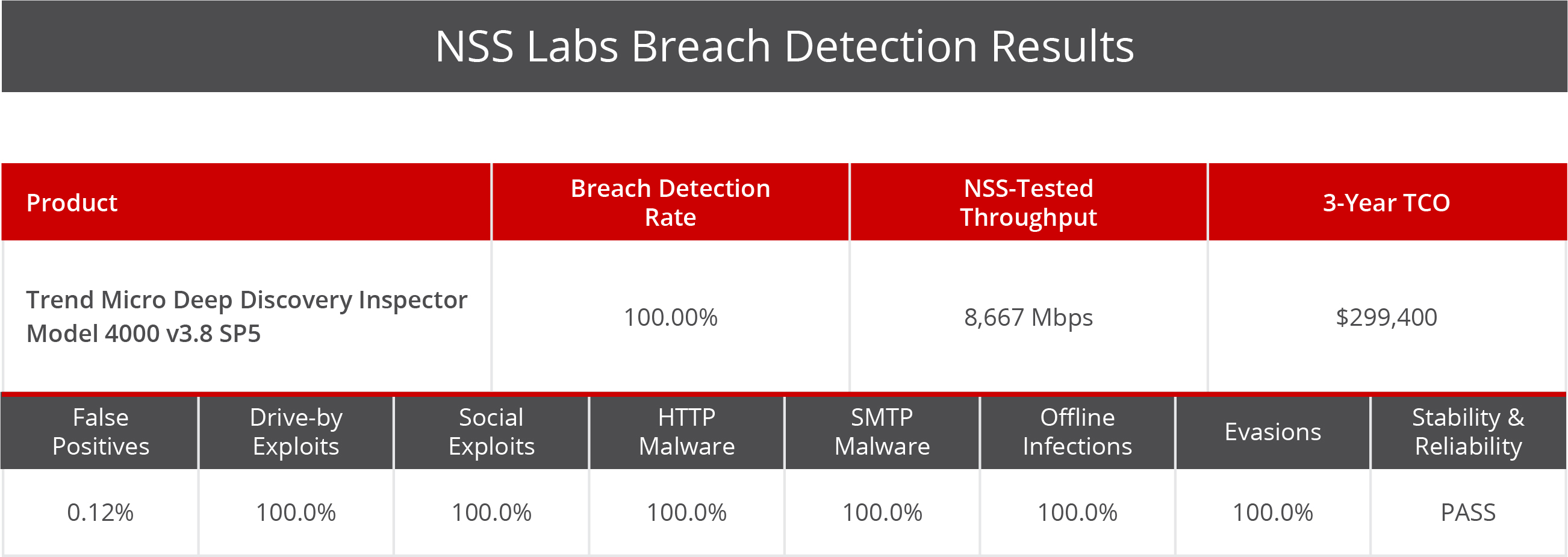Click the 3-Year TCO column header
Image resolution: width=1568 pixels, height=557 pixels.
(1386, 203)
